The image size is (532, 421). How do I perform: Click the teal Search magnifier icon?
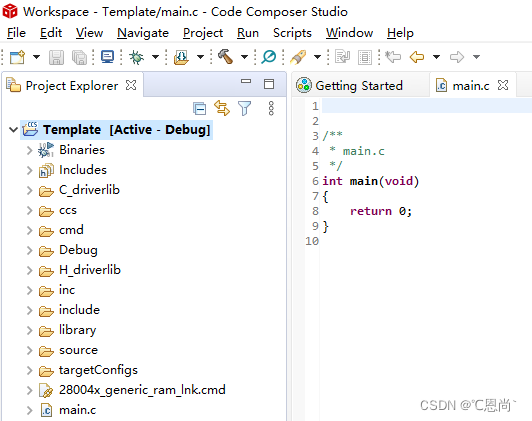click(x=268, y=57)
